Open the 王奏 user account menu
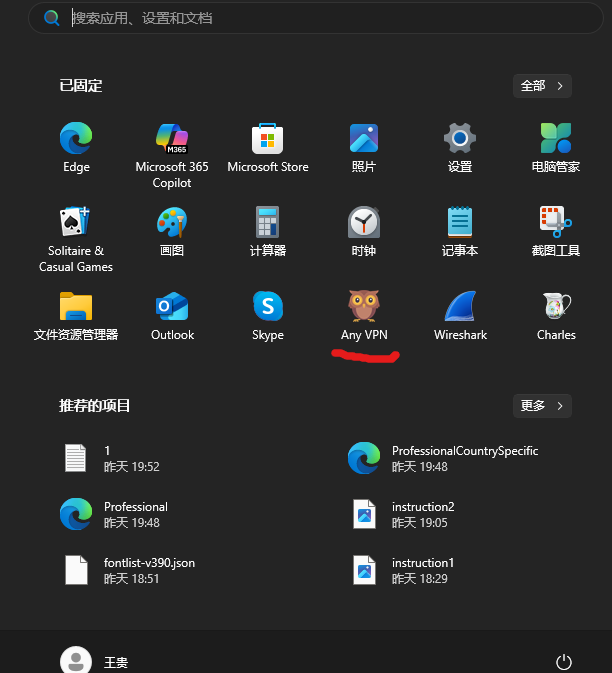Viewport: 612px width, 673px height. click(x=94, y=662)
